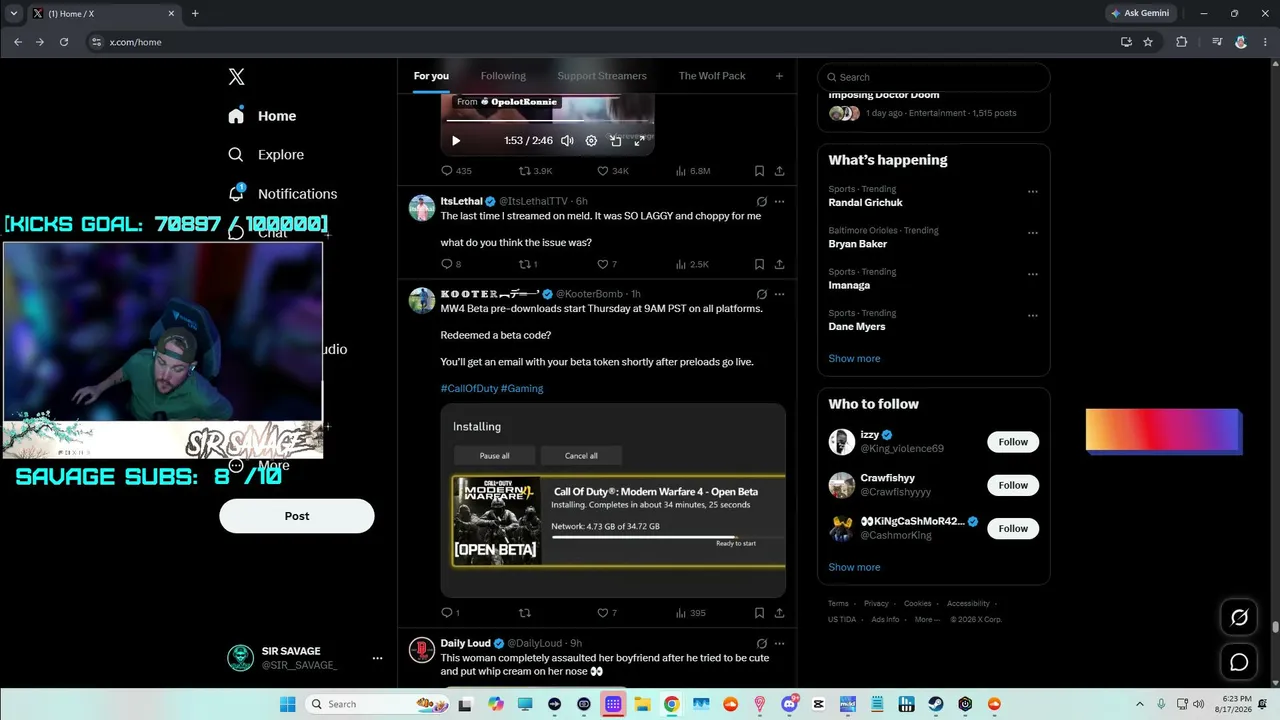This screenshot has height=720, width=1280.
Task: Open options for Dane Myers trend
Action: tap(1033, 315)
